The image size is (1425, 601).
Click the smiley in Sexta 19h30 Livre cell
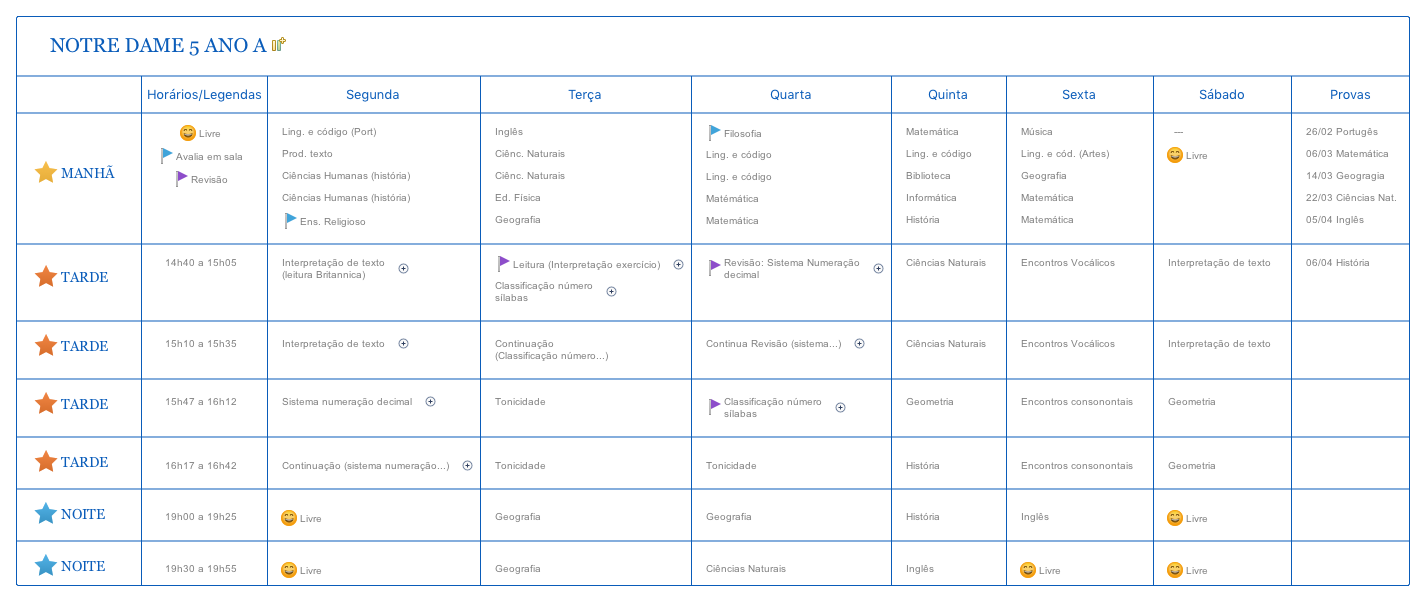pyautogui.click(x=1028, y=570)
